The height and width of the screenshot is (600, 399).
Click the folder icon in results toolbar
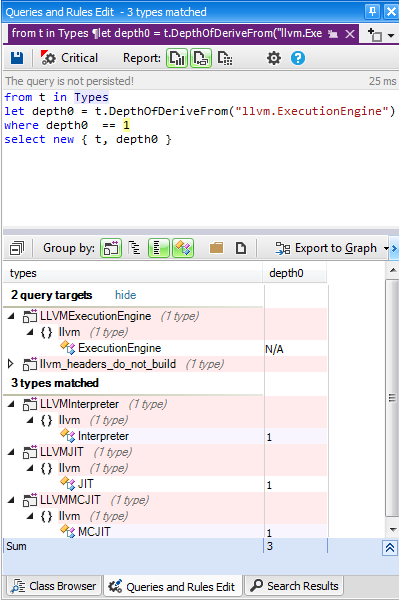pyautogui.click(x=217, y=248)
